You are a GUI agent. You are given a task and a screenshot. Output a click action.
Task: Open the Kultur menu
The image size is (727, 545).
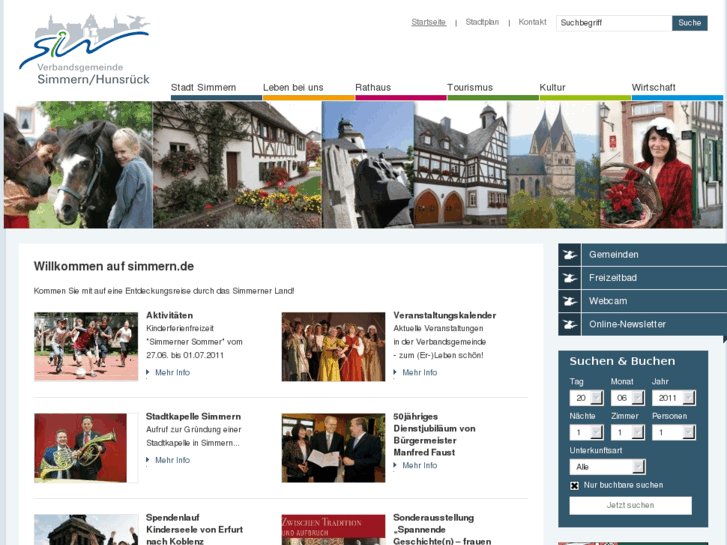pos(552,88)
